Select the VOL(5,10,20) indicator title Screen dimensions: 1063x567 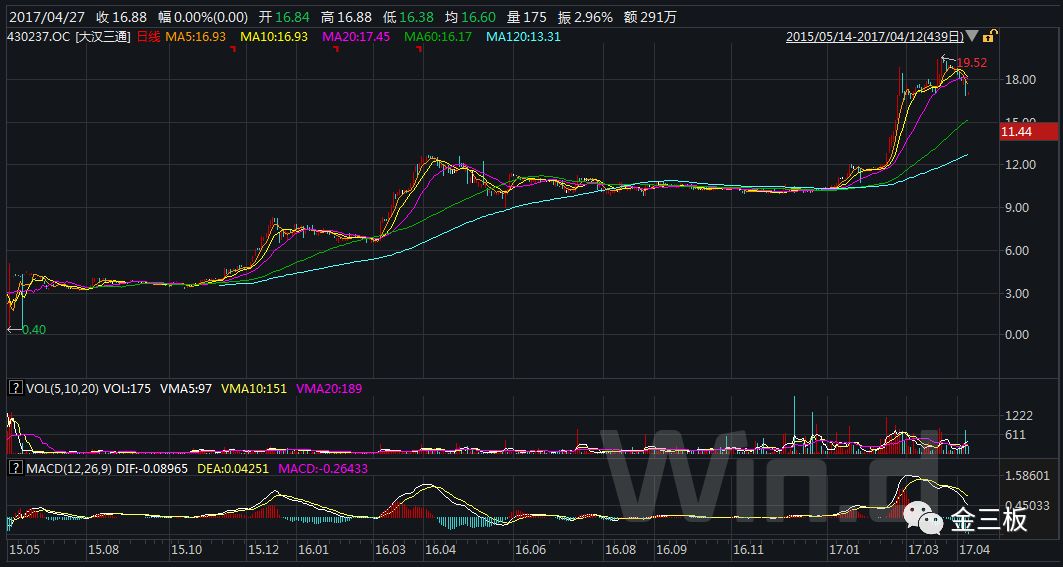62,386
